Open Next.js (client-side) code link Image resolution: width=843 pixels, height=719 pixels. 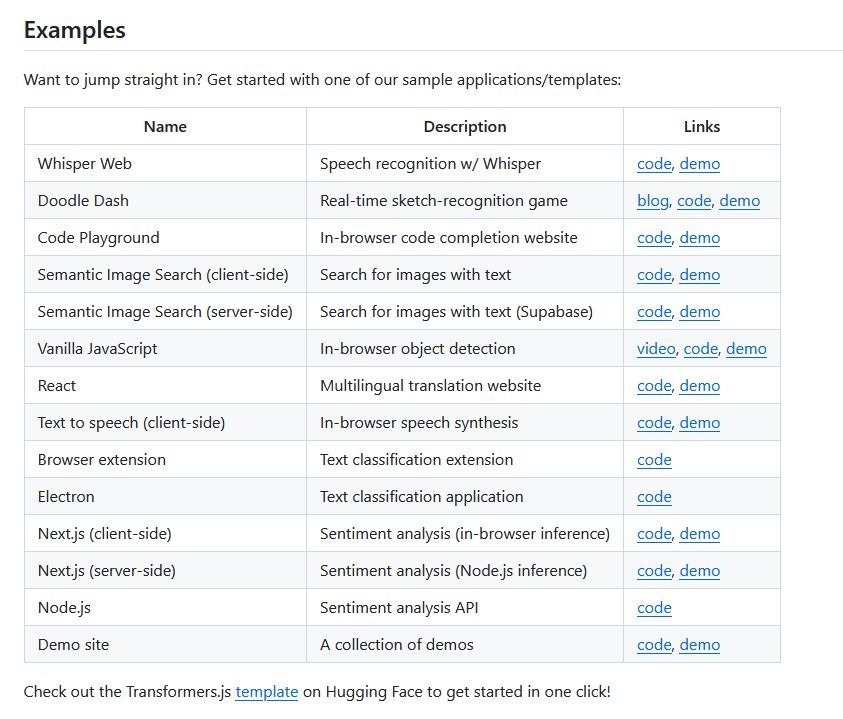coord(654,534)
